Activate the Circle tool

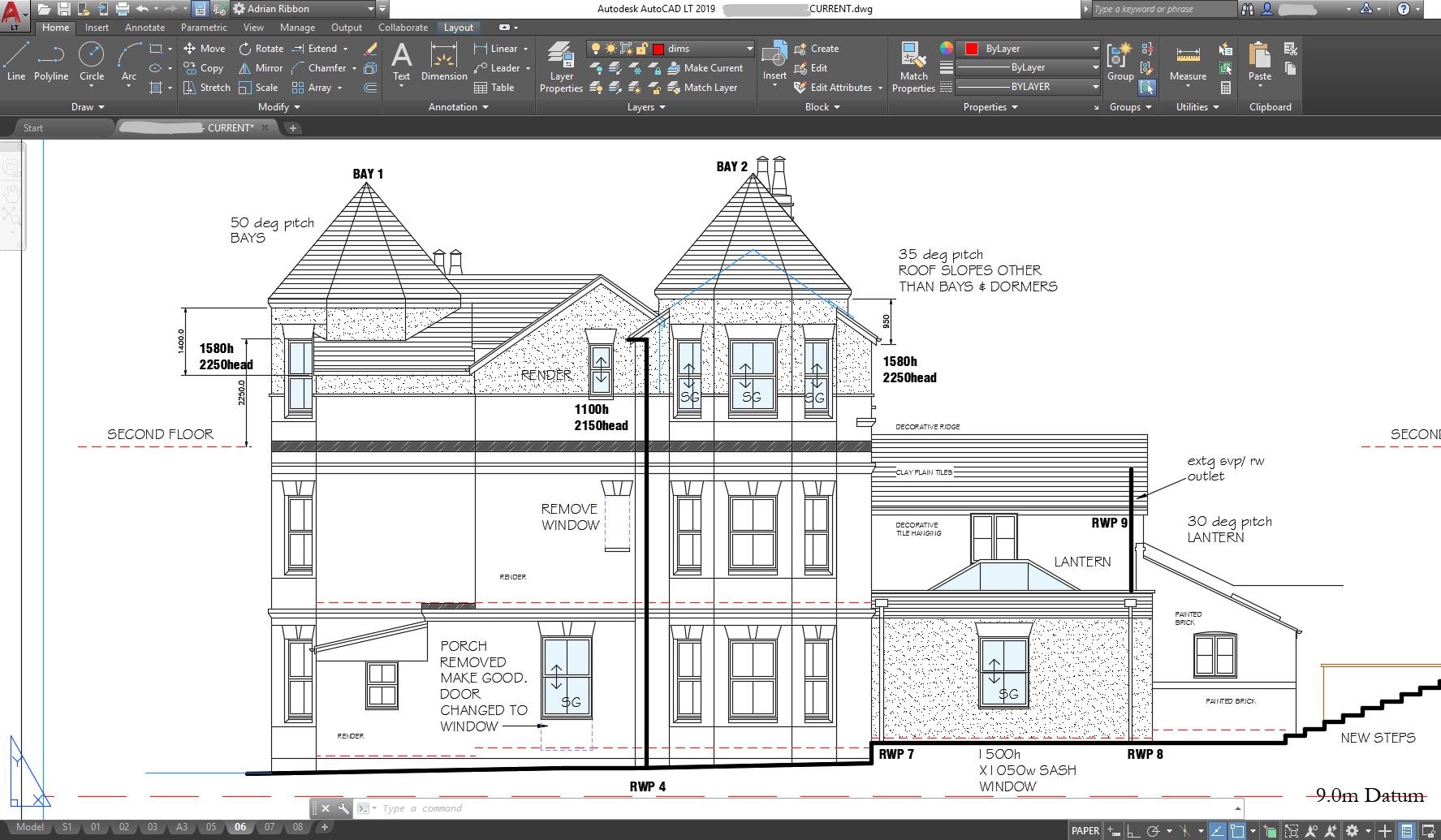pos(91,63)
